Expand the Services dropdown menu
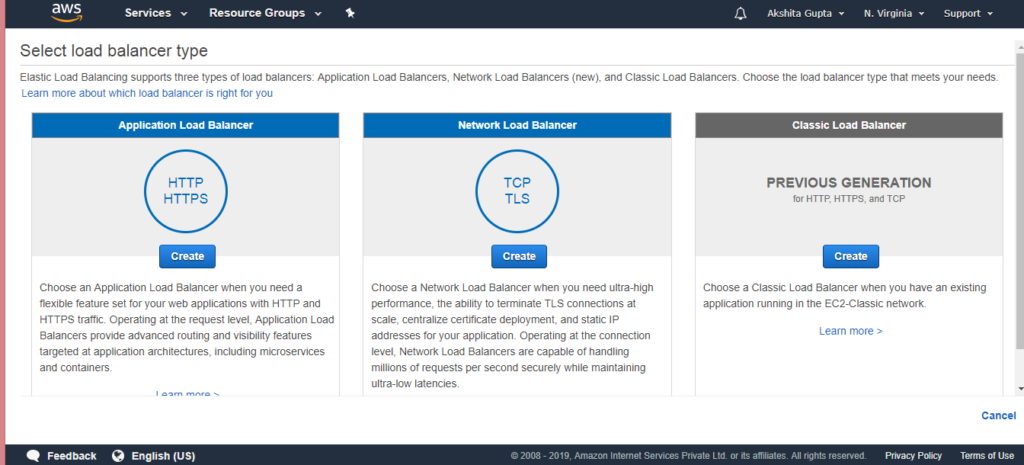The image size is (1024, 465). point(156,13)
